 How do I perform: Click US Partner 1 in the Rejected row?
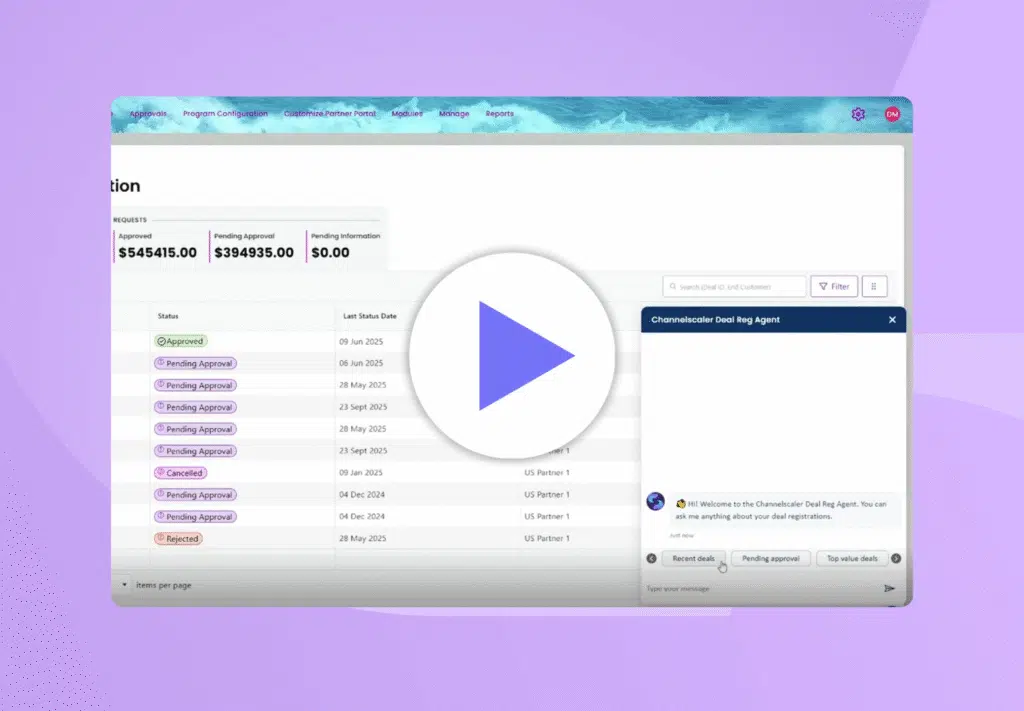(547, 539)
